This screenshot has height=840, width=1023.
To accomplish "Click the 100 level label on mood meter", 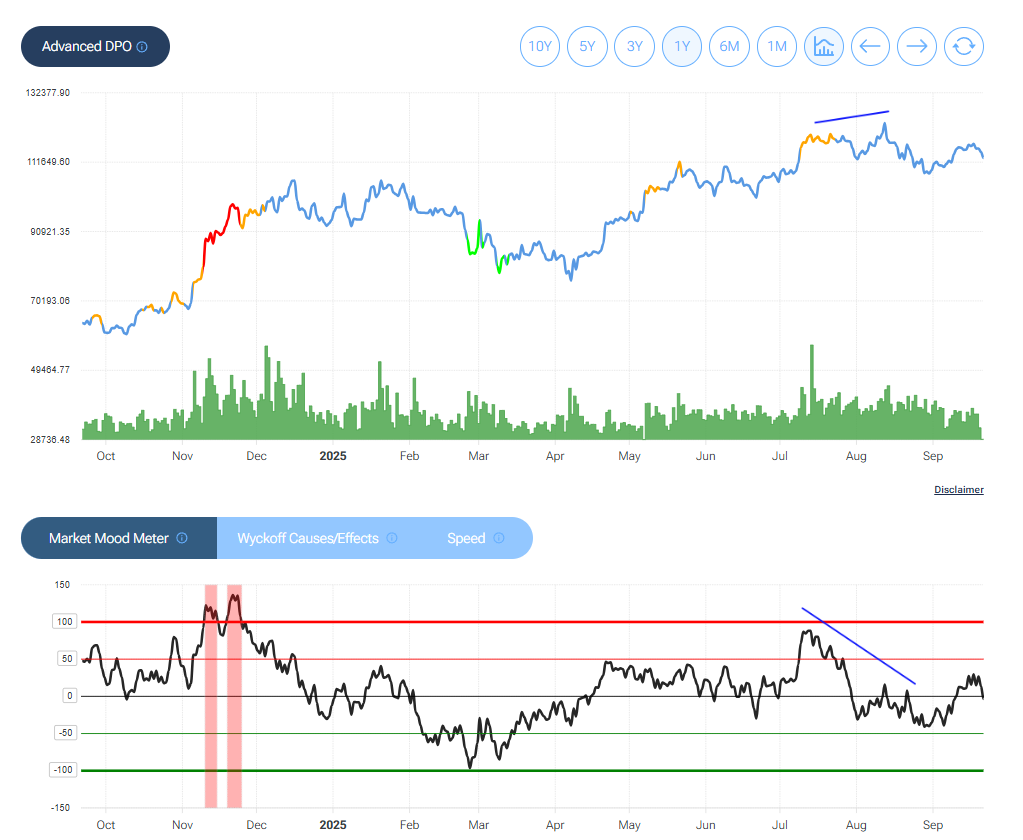I will coord(65,622).
